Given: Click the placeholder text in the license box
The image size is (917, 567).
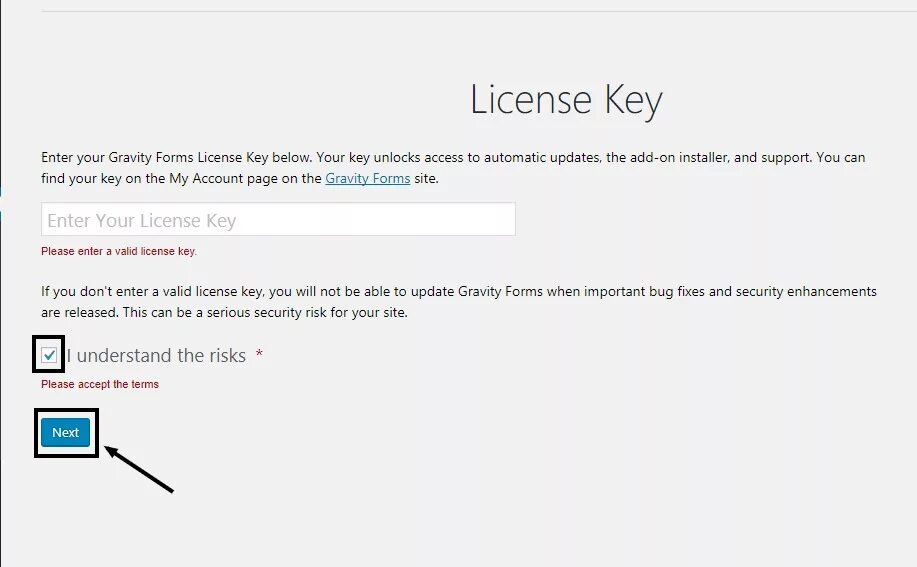Looking at the screenshot, I should [142, 220].
